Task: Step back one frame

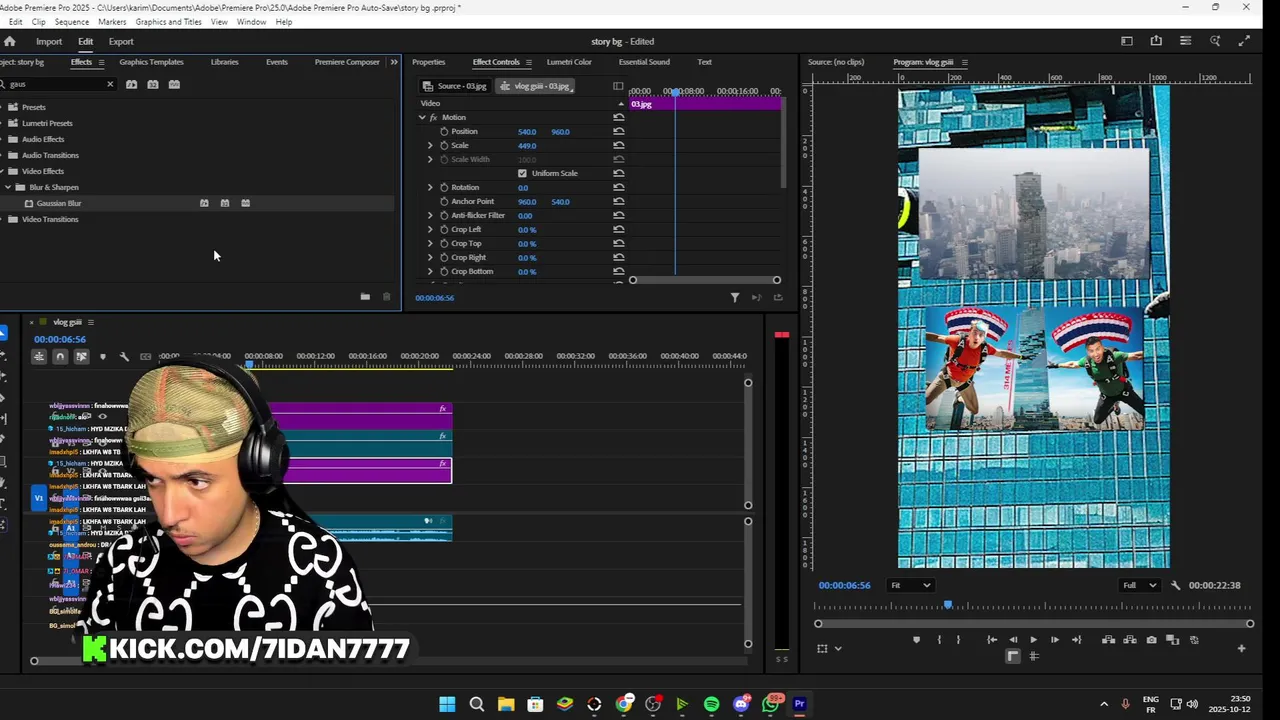Action: pyautogui.click(x=1013, y=640)
